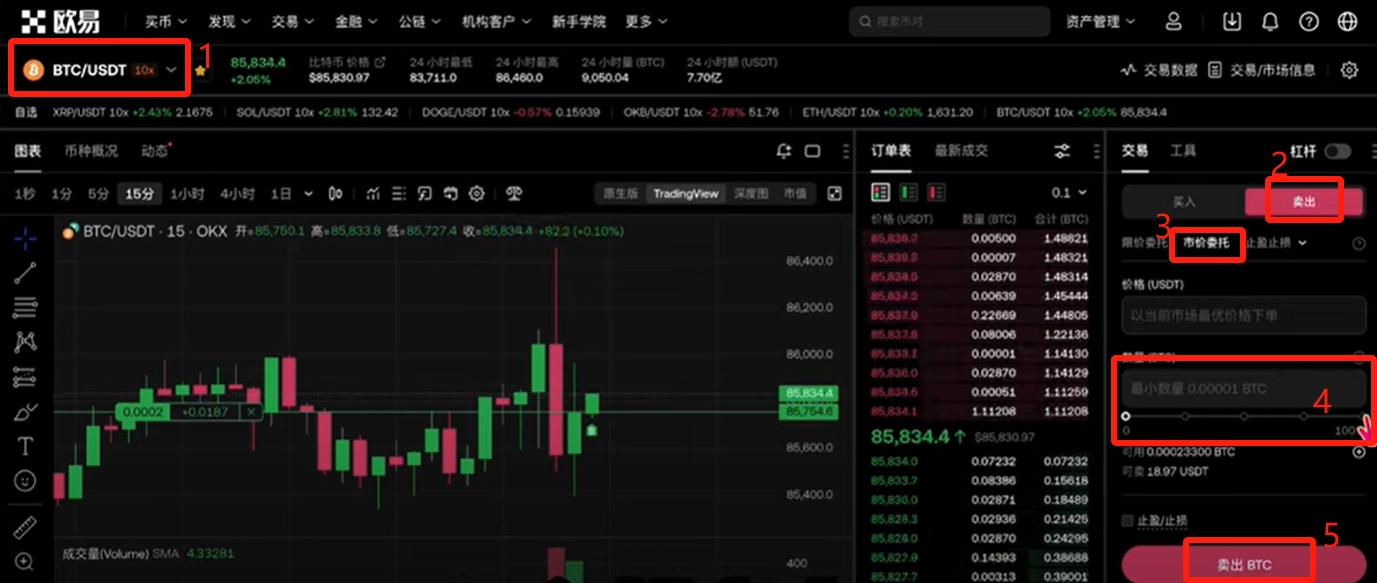Expand the 买币 menu
The image size is (1377, 583).
166,21
